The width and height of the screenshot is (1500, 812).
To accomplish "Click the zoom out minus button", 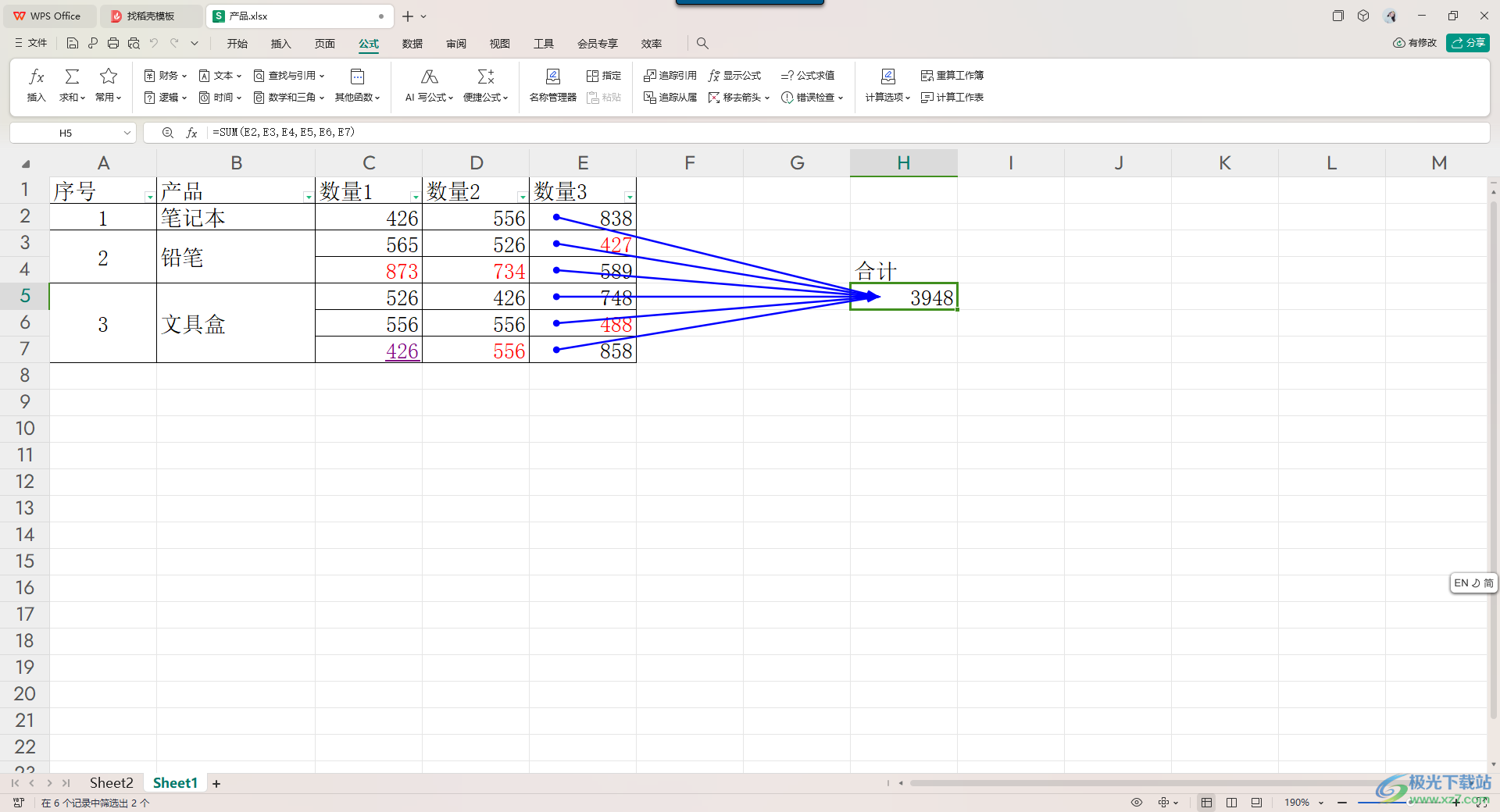I will 1342,803.
